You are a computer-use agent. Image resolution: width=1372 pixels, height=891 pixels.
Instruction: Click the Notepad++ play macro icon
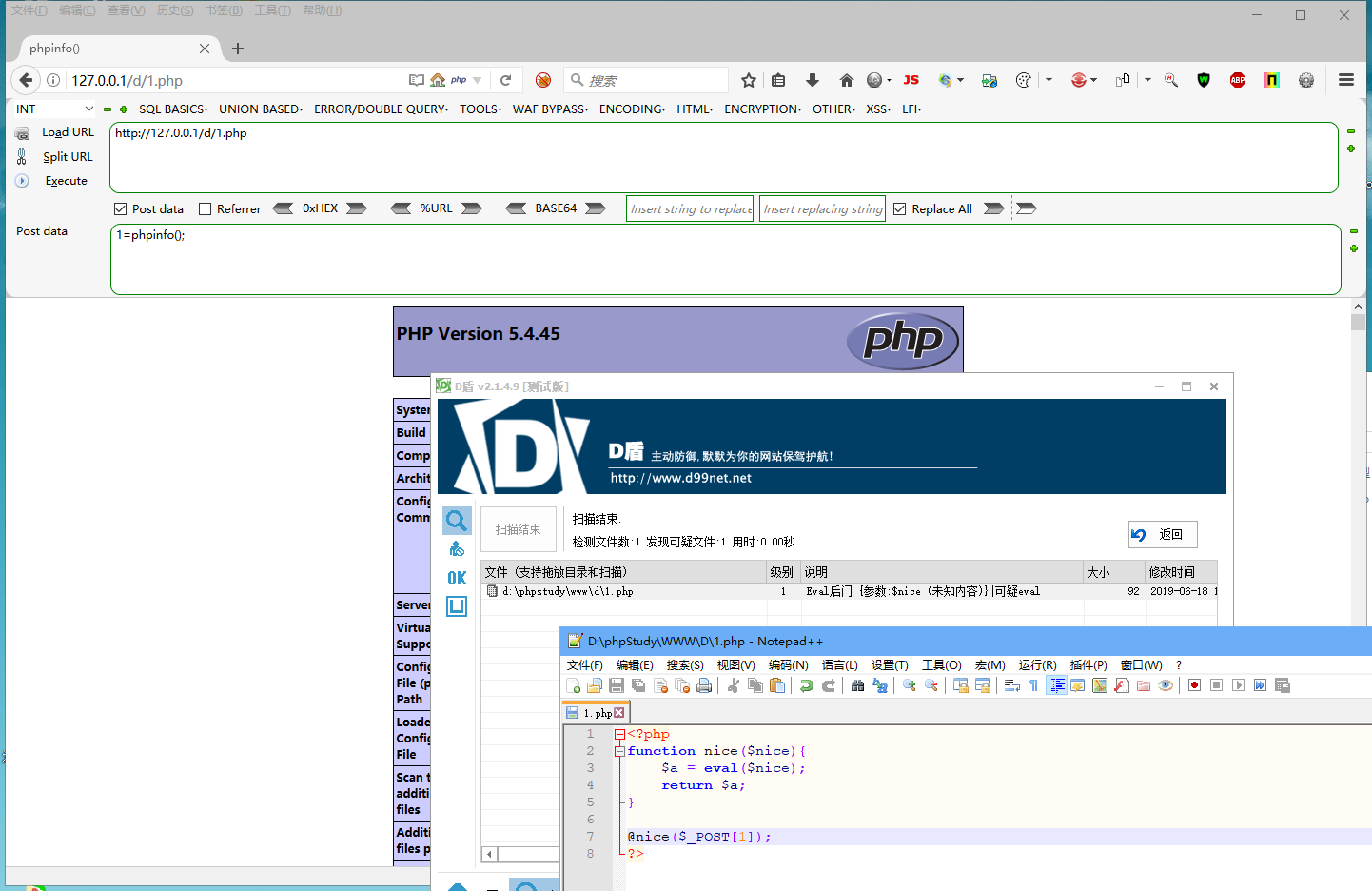[1238, 685]
